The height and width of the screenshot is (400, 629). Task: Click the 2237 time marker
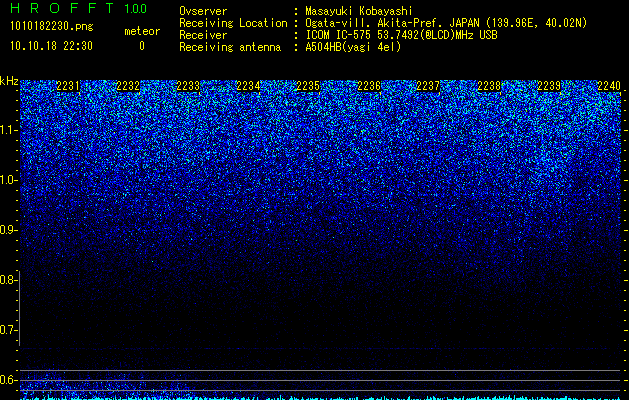pos(428,86)
